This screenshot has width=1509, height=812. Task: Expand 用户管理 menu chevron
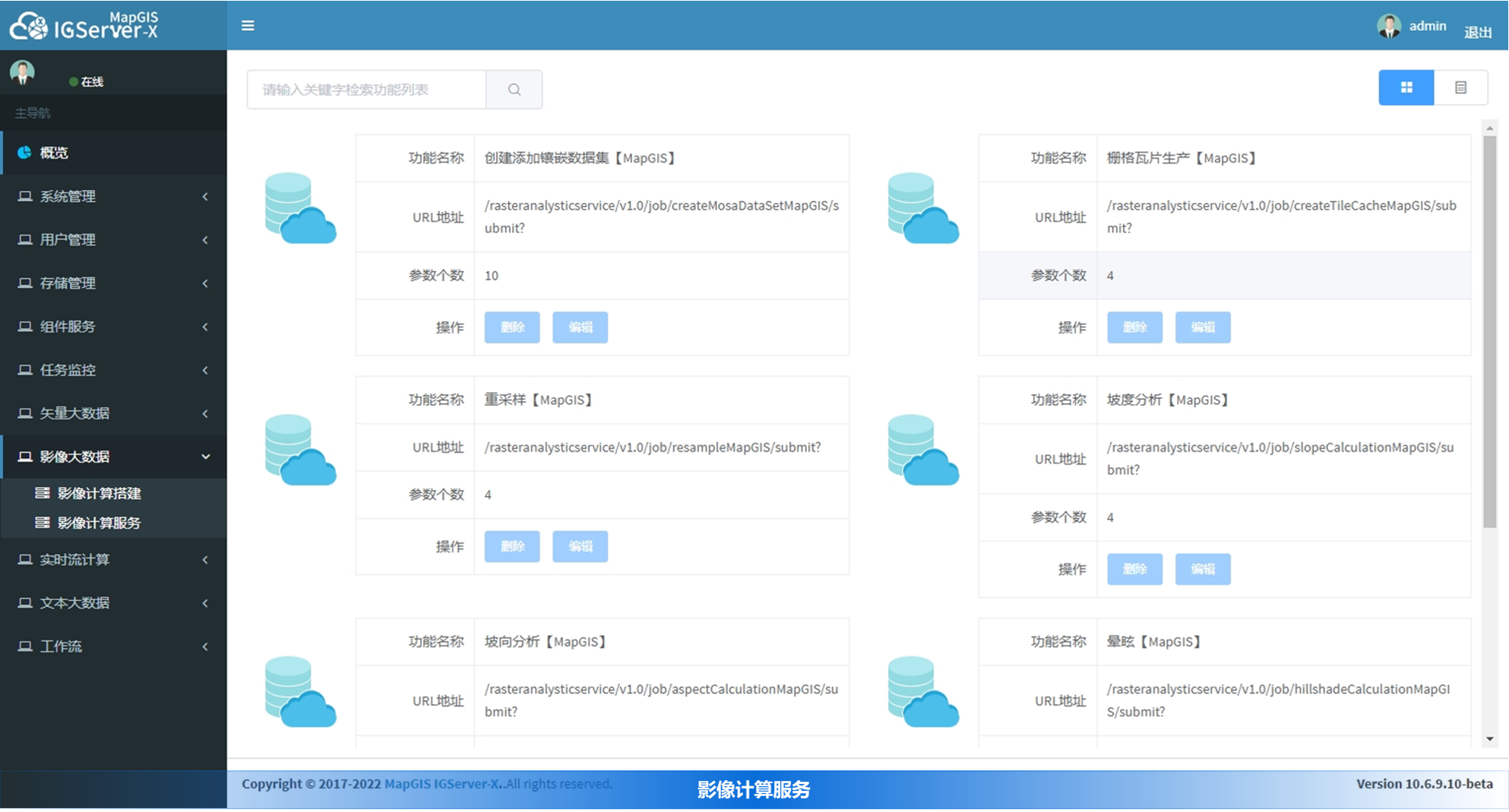click(x=205, y=240)
